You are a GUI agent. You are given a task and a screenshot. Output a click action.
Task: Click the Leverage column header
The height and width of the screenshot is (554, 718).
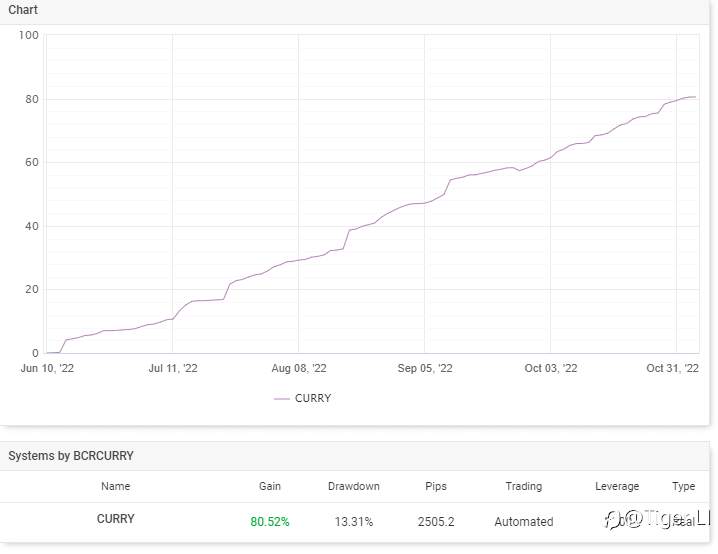tap(617, 486)
